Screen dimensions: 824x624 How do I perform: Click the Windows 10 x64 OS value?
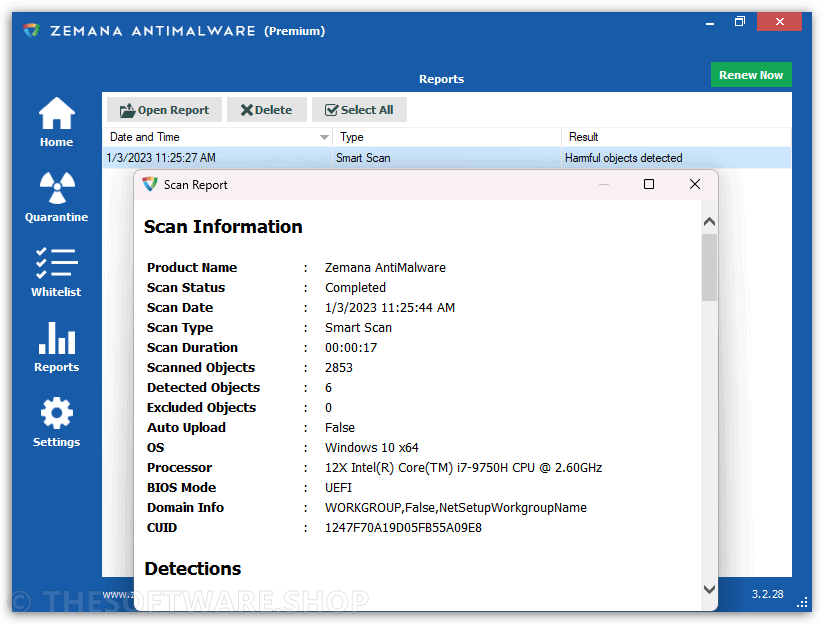pyautogui.click(x=372, y=447)
